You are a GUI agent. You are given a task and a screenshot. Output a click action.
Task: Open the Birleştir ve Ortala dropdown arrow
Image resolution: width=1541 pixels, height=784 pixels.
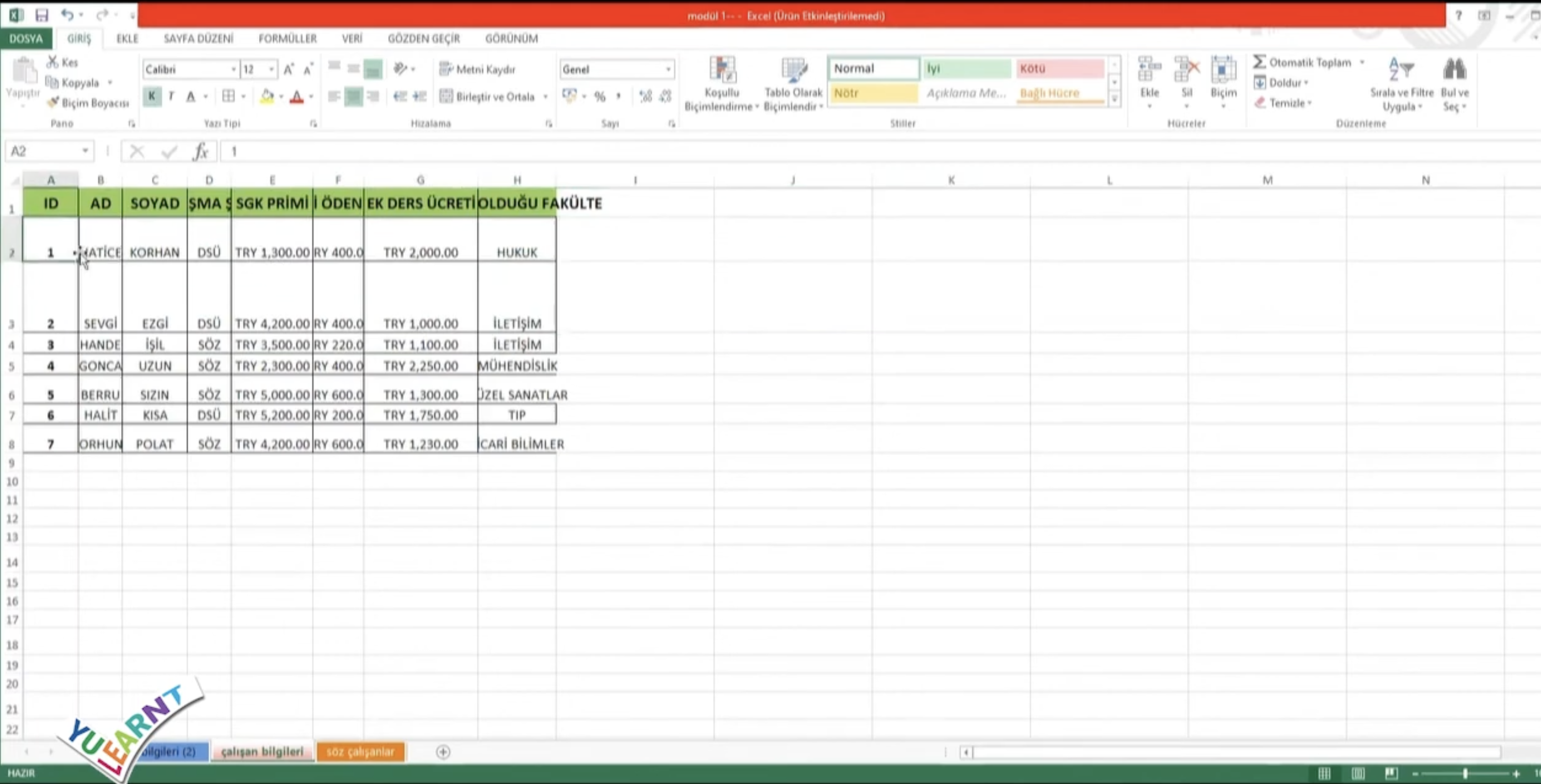point(545,96)
